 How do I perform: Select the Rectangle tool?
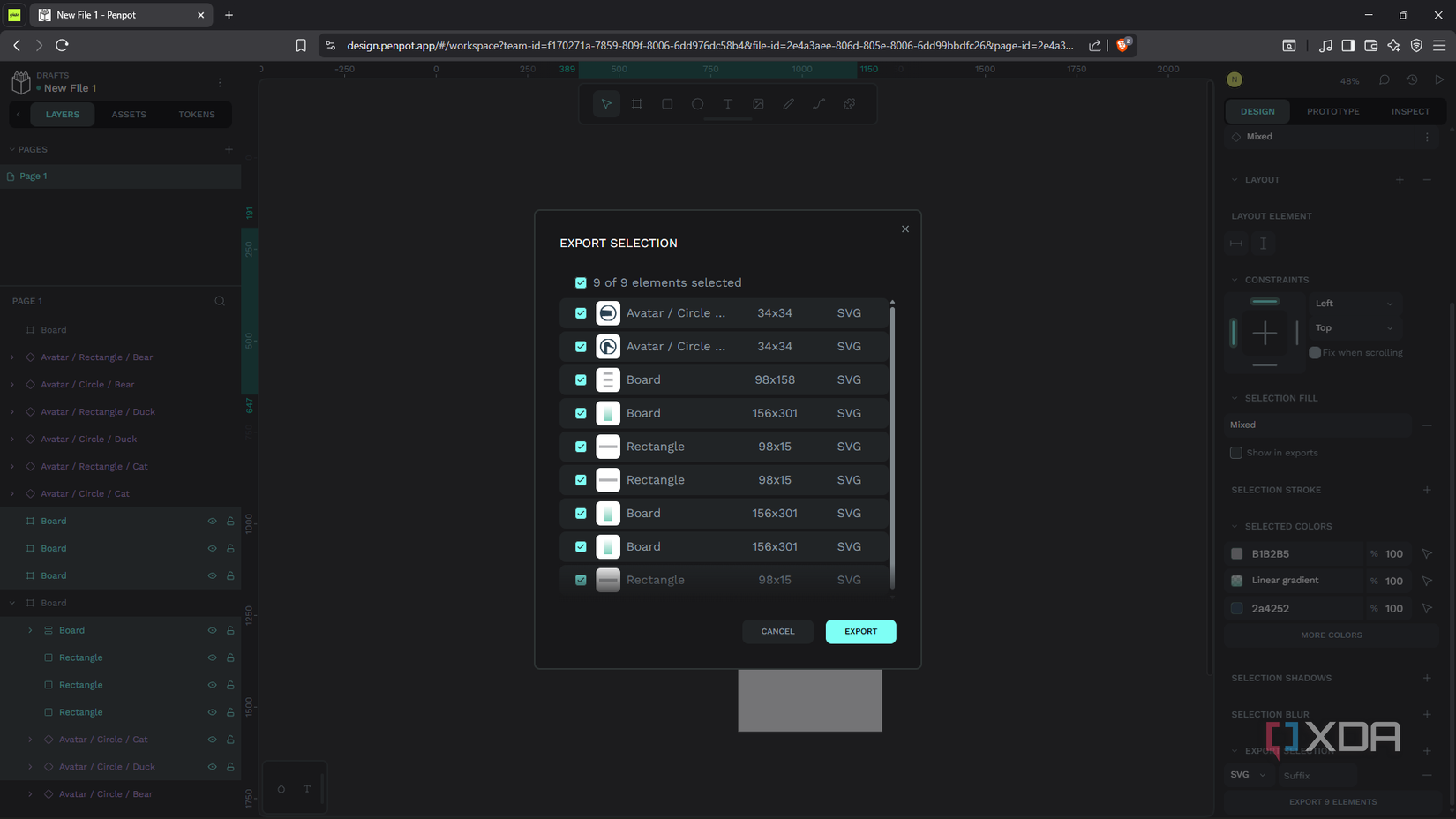[667, 104]
